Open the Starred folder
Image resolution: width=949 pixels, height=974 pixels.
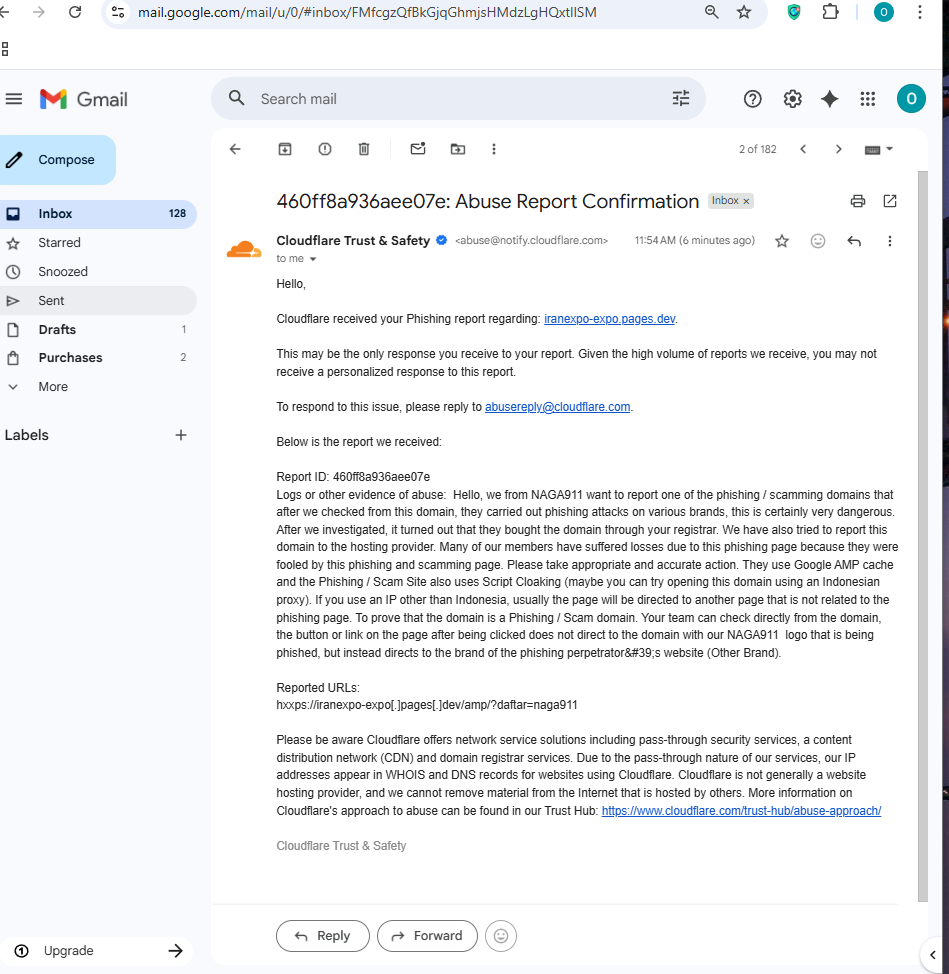click(96, 243)
